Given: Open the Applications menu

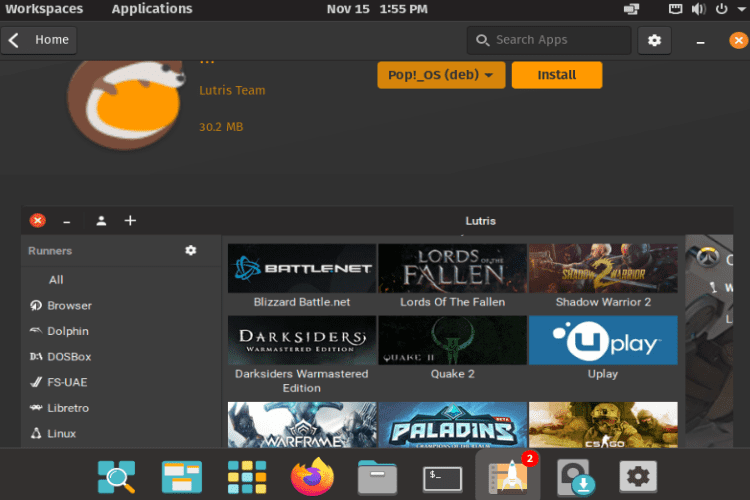Looking at the screenshot, I should pos(152,9).
